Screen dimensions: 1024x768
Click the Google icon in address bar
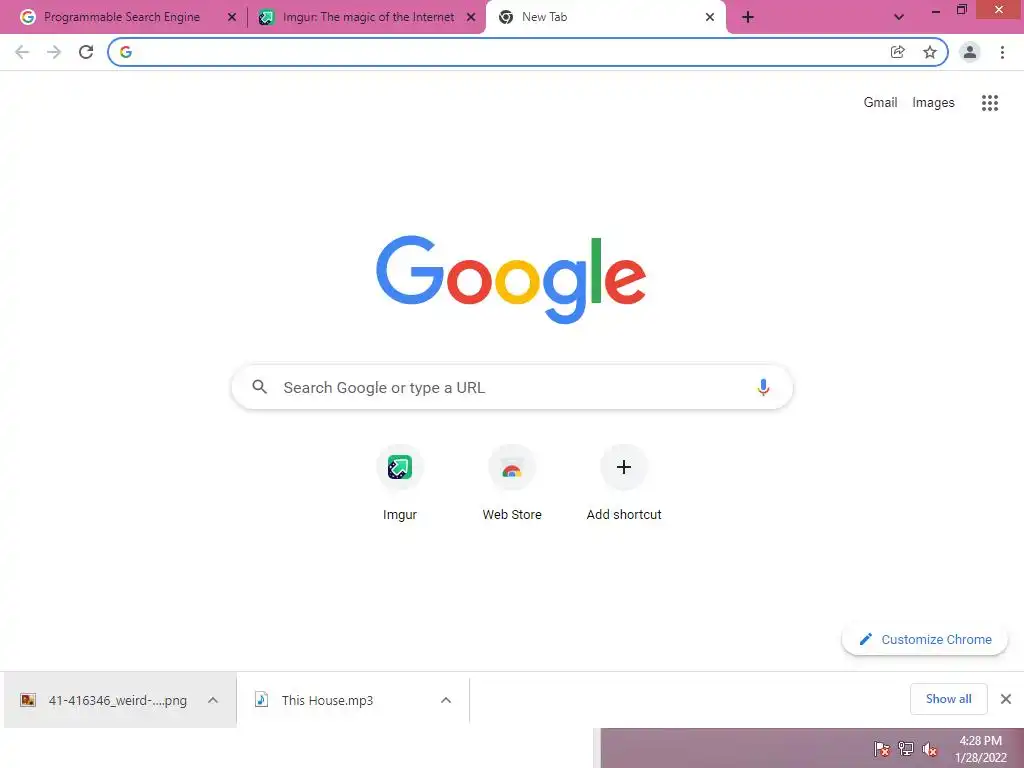coord(126,52)
